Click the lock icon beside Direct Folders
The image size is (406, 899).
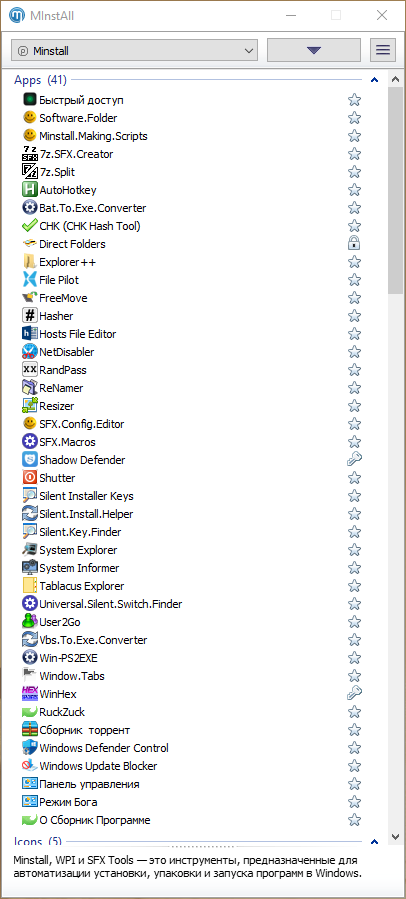354,244
